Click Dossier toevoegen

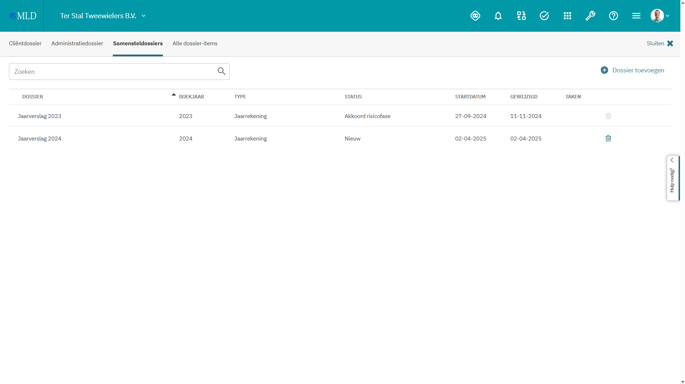point(632,70)
